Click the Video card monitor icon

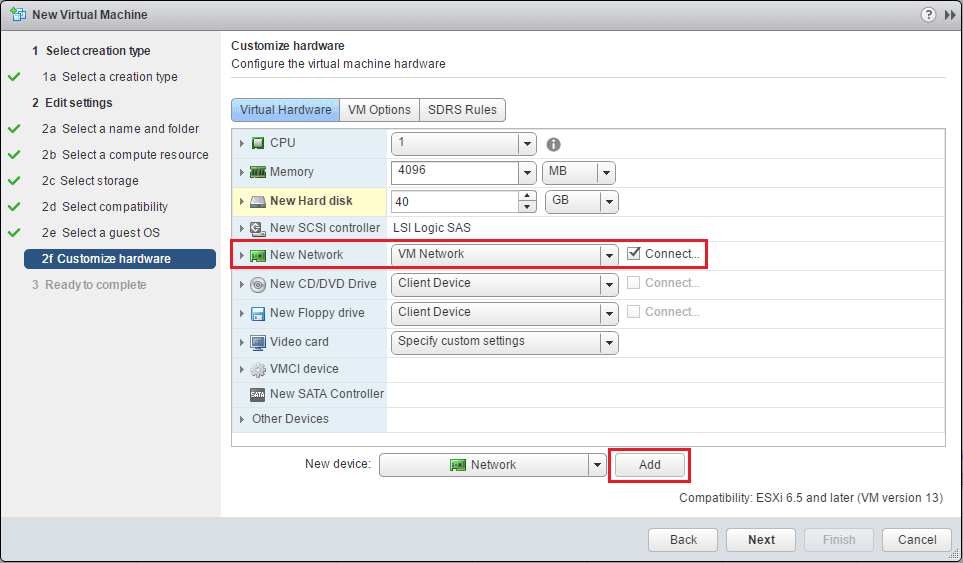258,342
